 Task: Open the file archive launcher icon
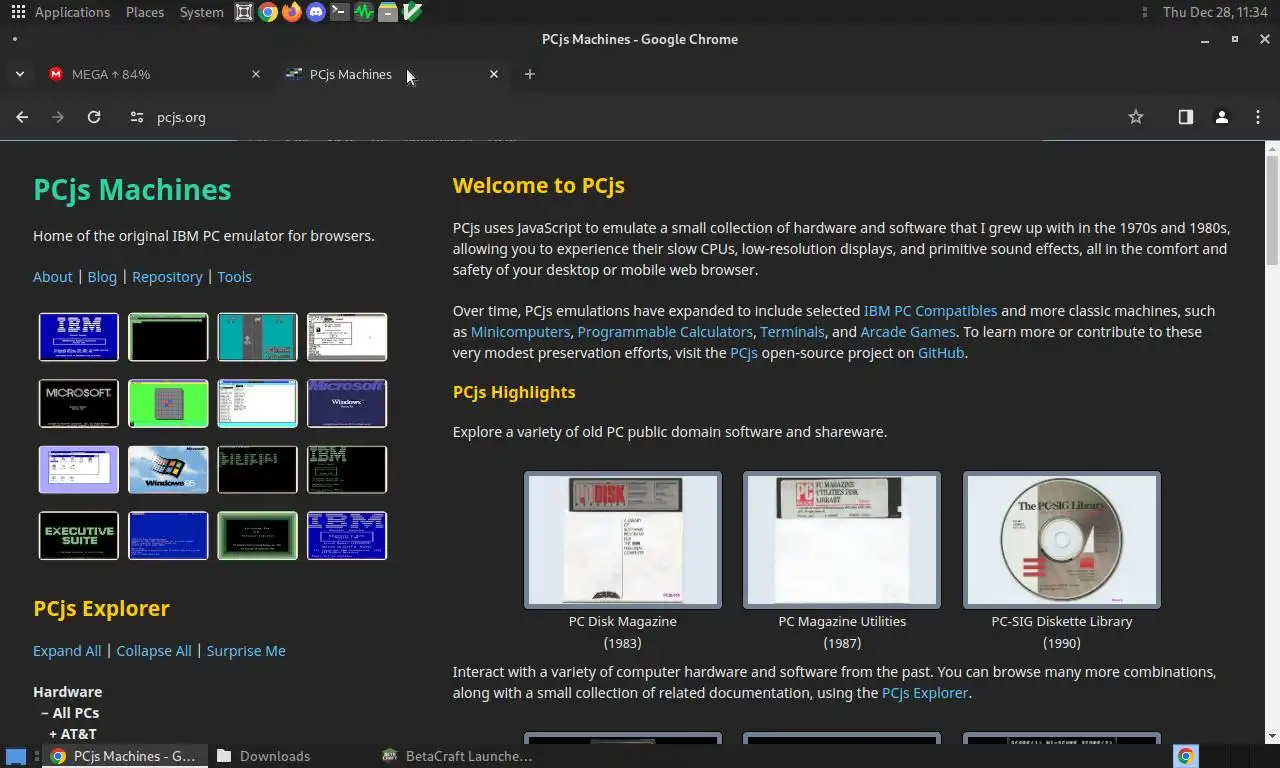[387, 12]
